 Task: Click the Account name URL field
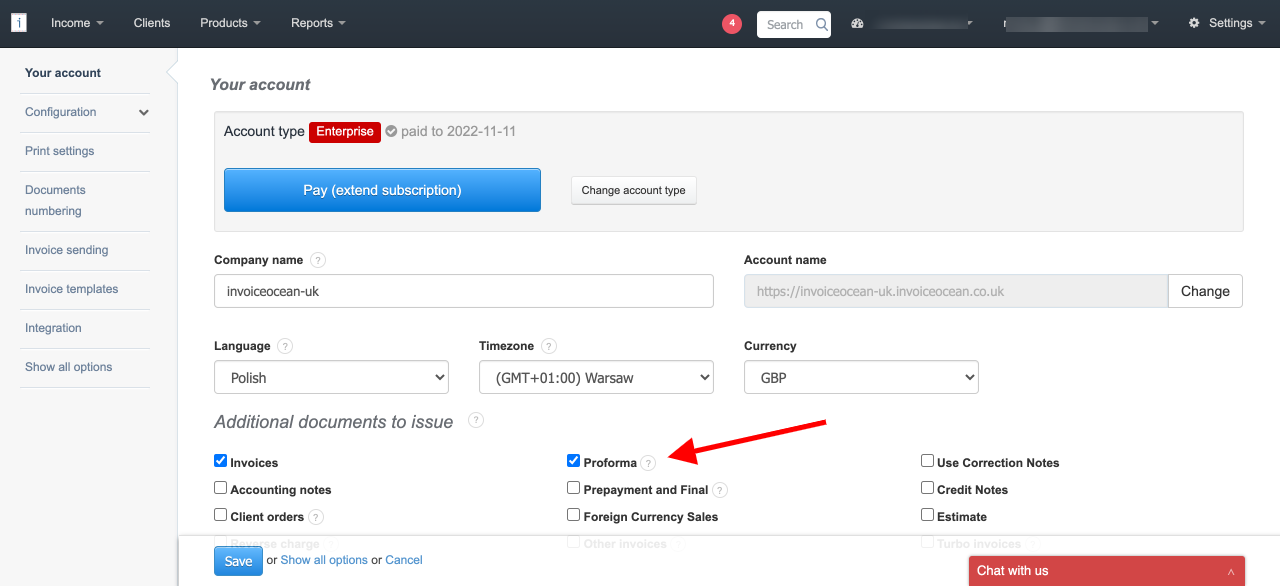point(956,291)
